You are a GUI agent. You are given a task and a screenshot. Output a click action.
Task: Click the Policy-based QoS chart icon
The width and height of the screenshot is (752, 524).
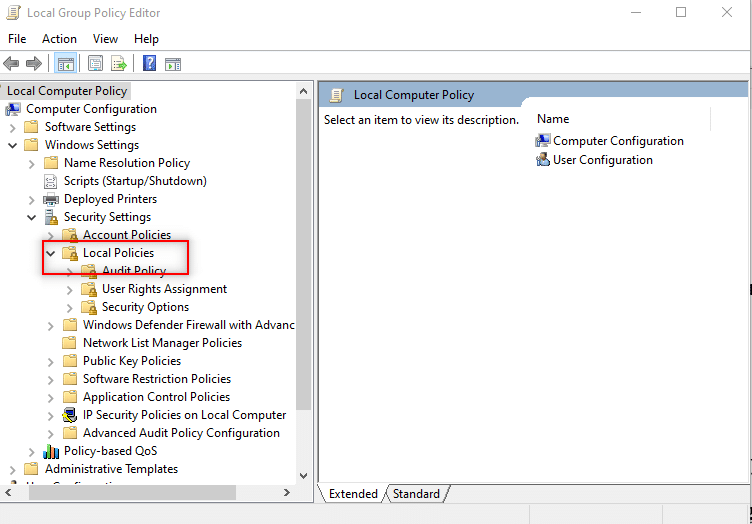point(51,451)
